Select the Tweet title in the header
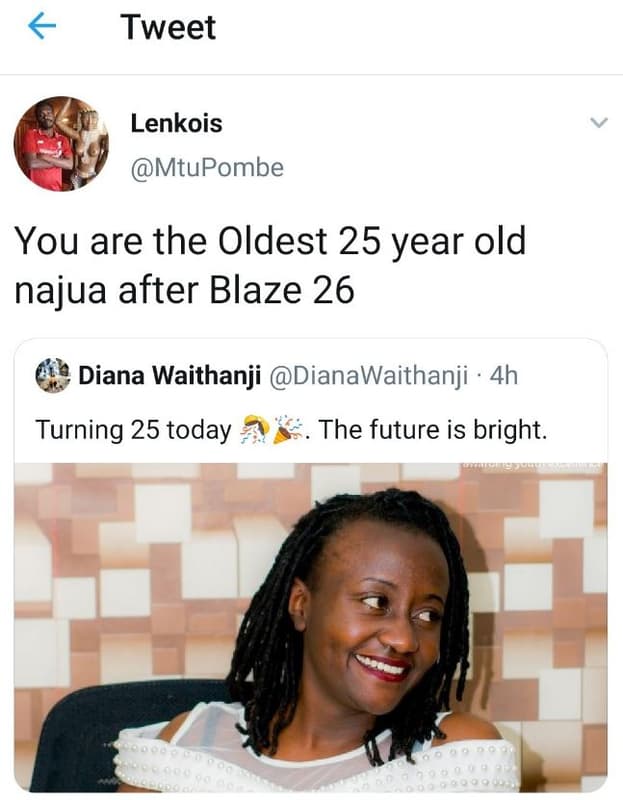 (x=169, y=26)
